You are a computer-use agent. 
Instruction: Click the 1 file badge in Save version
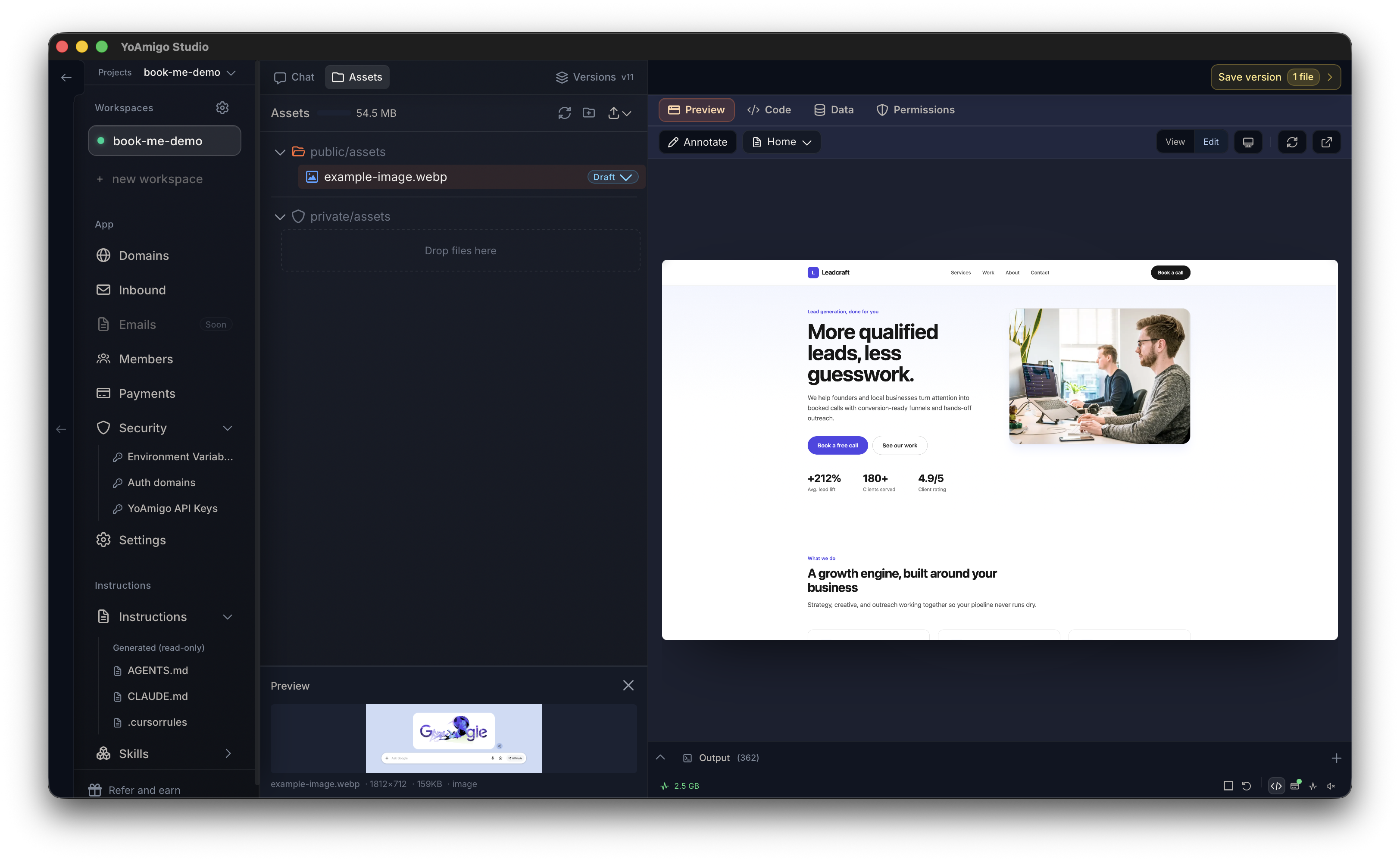(x=1303, y=77)
